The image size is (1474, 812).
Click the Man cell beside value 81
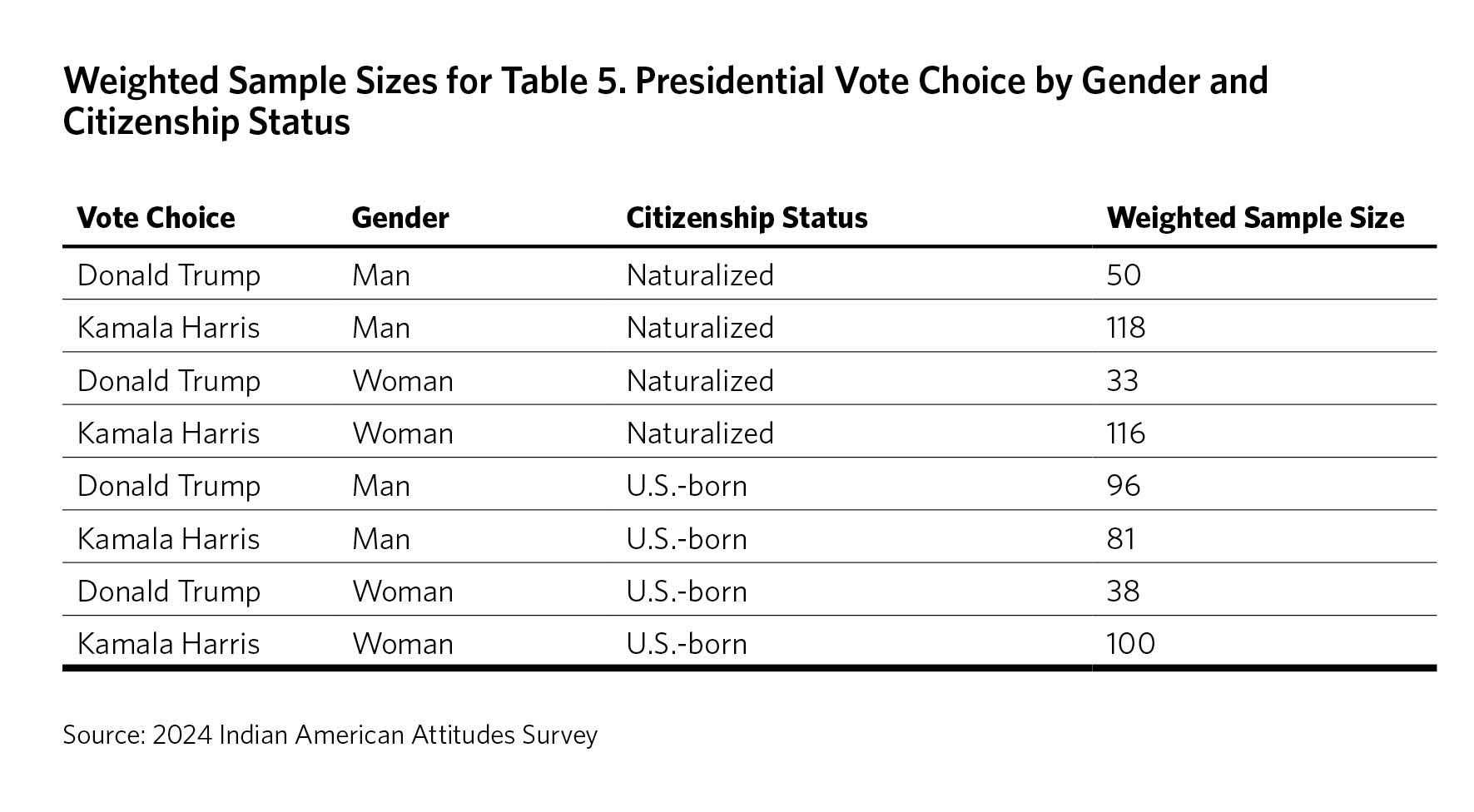381,539
